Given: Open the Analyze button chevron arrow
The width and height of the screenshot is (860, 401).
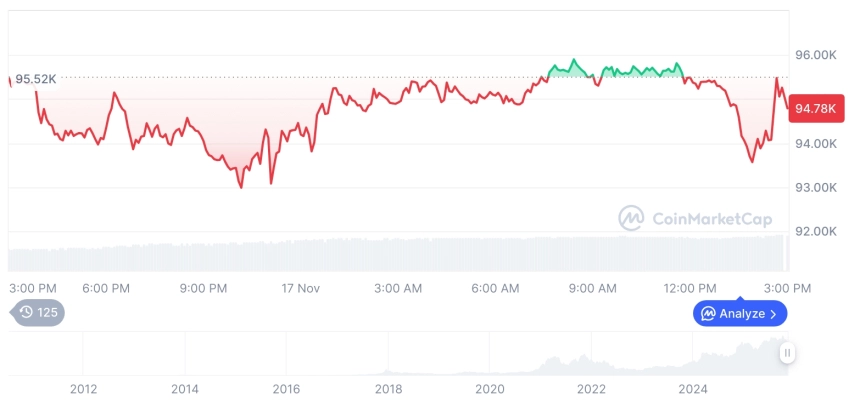Looking at the screenshot, I should pos(773,314).
